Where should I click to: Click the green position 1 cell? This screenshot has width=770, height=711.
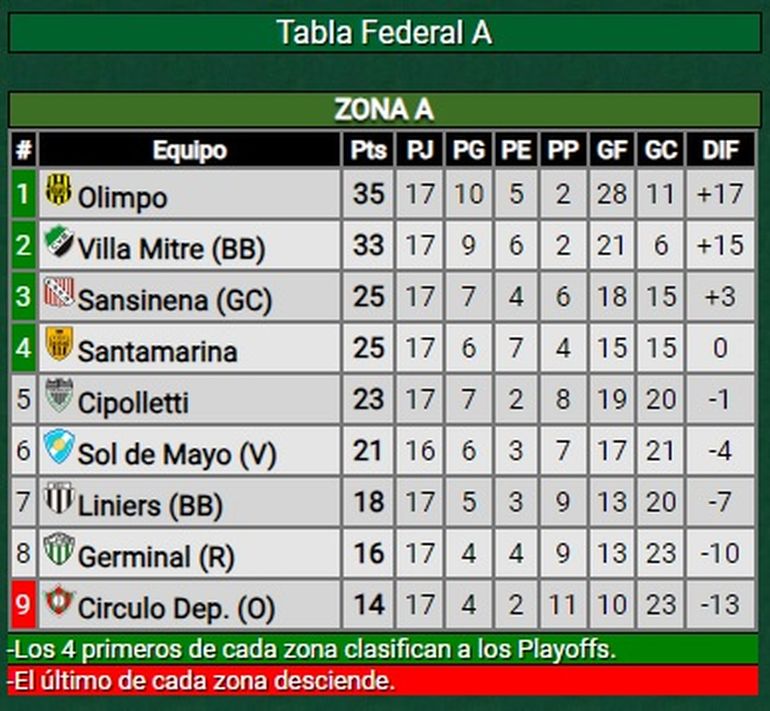pos(22,194)
